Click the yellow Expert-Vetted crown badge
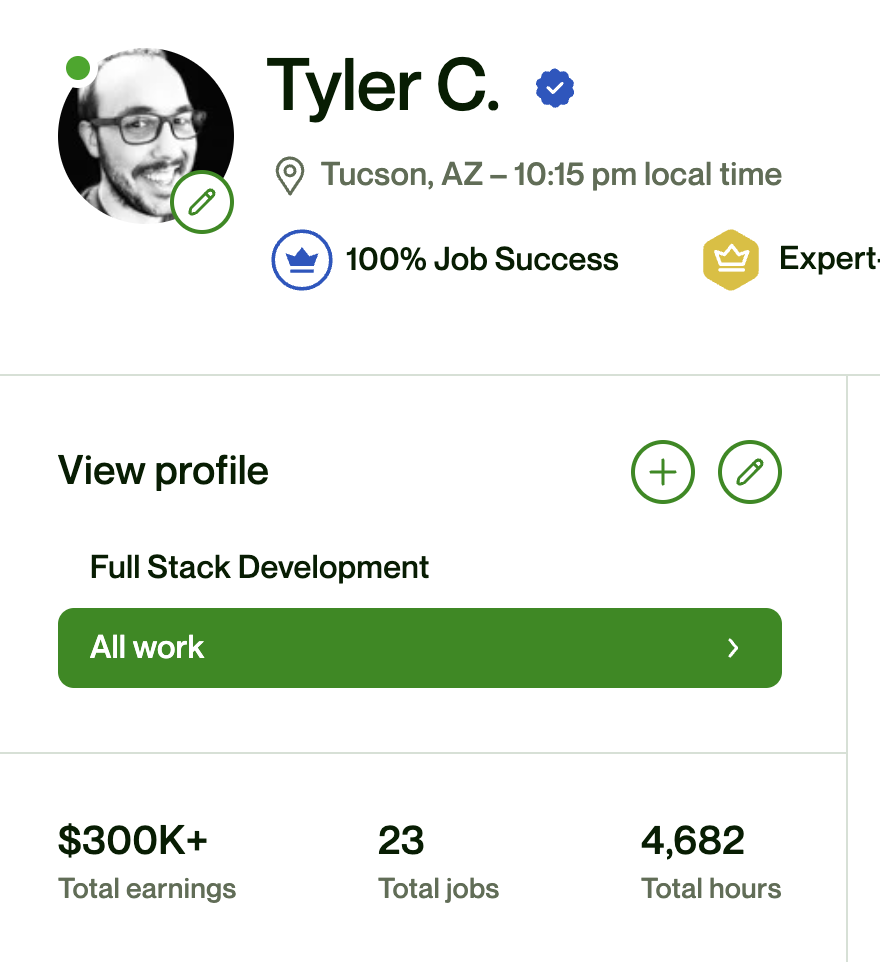 [731, 259]
